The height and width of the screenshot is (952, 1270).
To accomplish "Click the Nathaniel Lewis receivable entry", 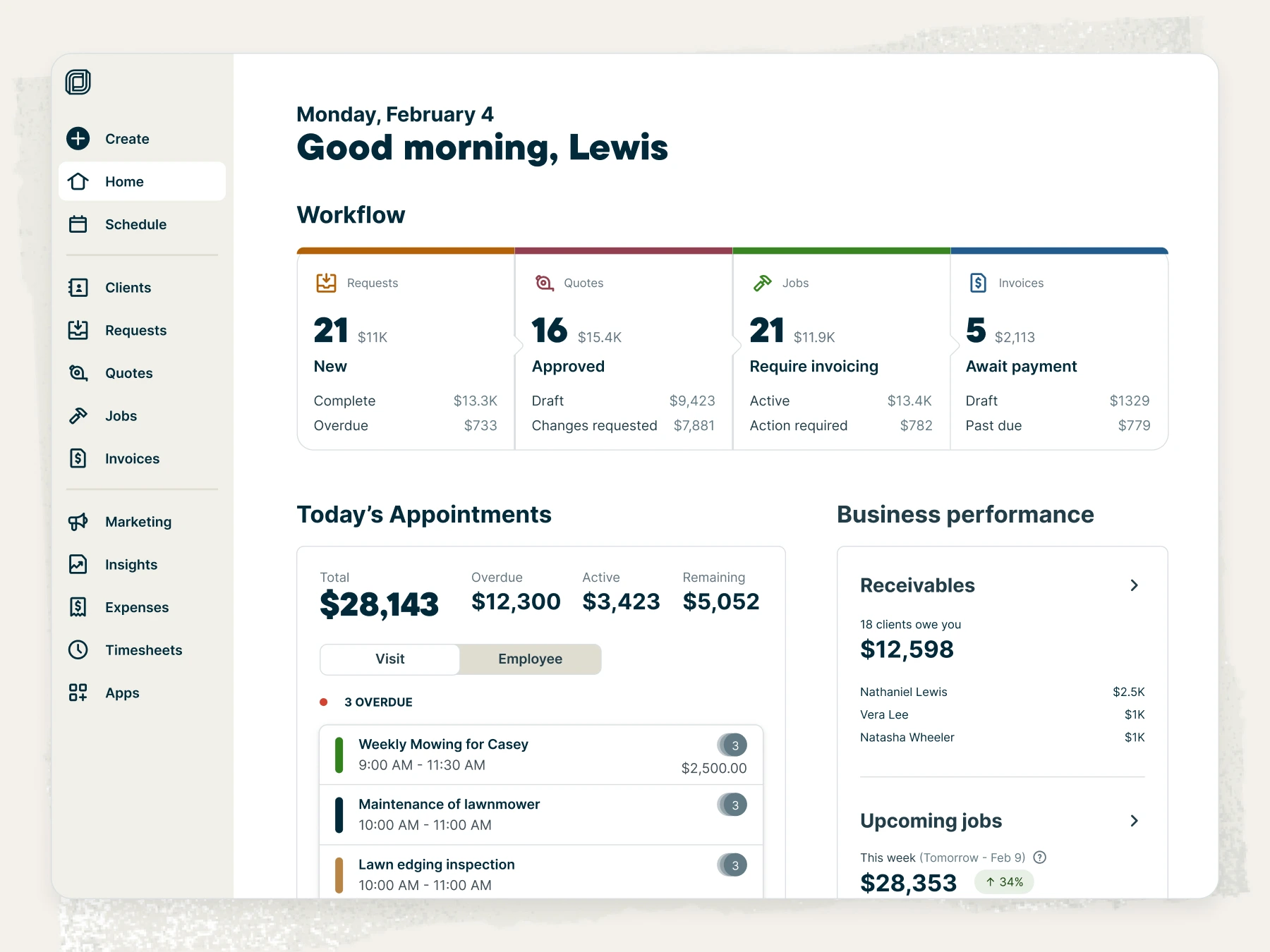I will [x=904, y=692].
